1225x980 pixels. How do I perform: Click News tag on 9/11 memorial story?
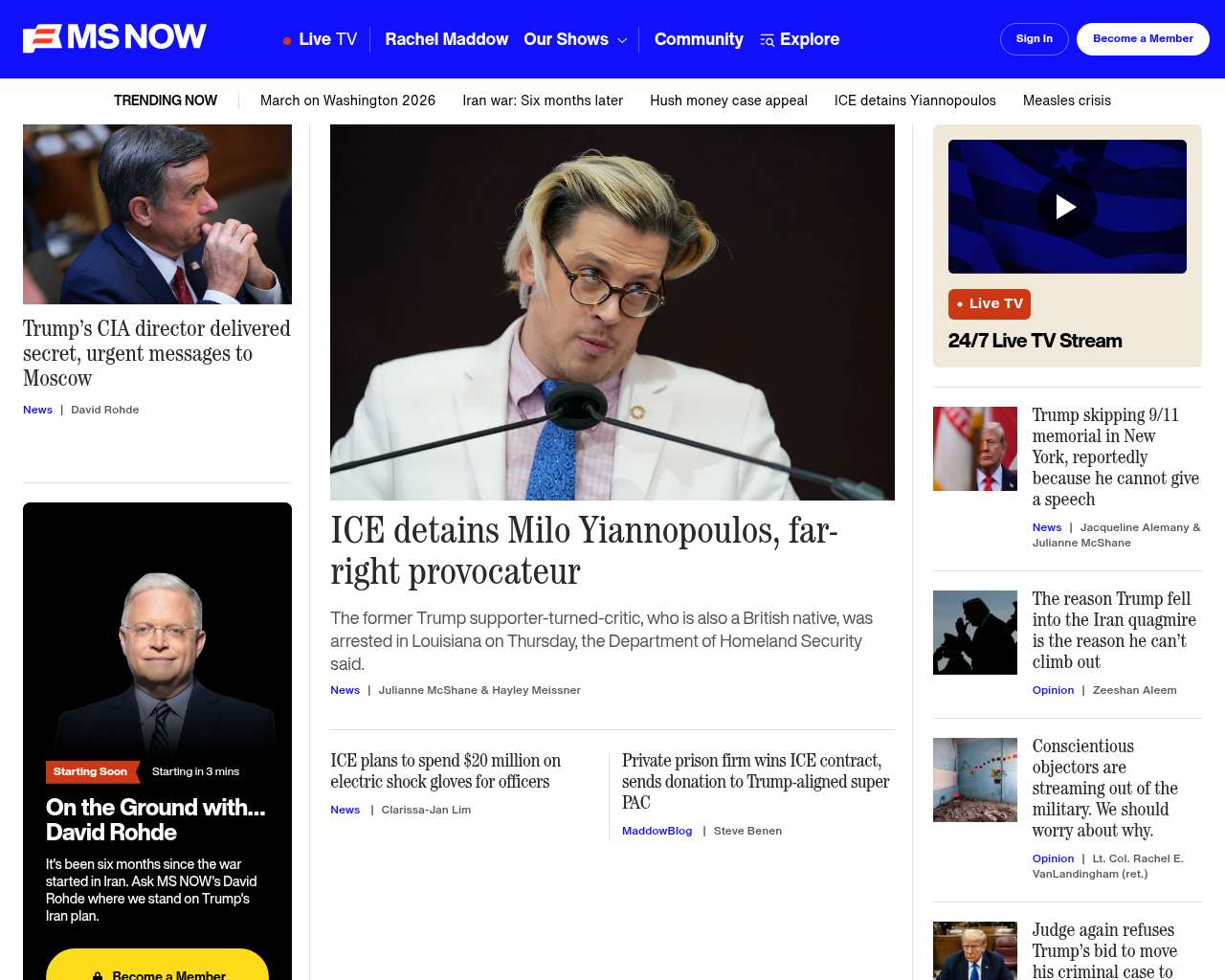click(x=1047, y=527)
